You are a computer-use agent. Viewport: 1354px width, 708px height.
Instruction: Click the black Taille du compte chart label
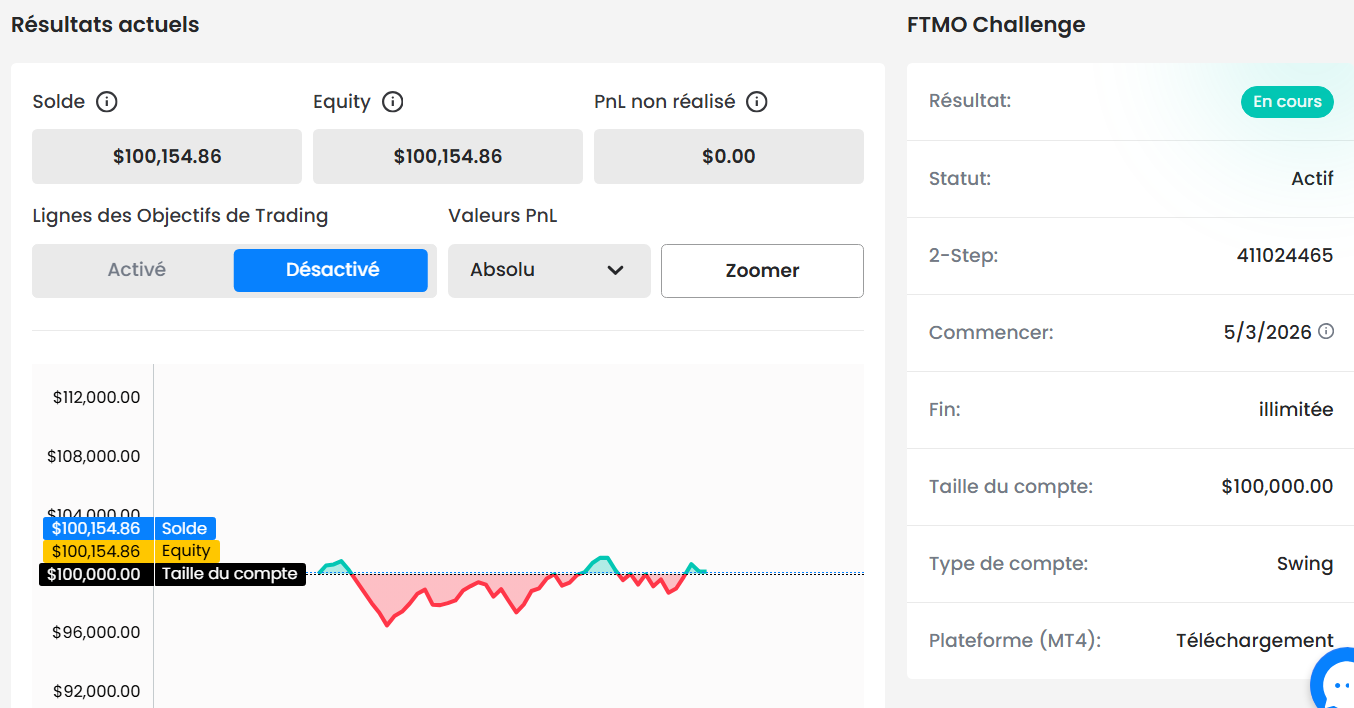[x=230, y=574]
